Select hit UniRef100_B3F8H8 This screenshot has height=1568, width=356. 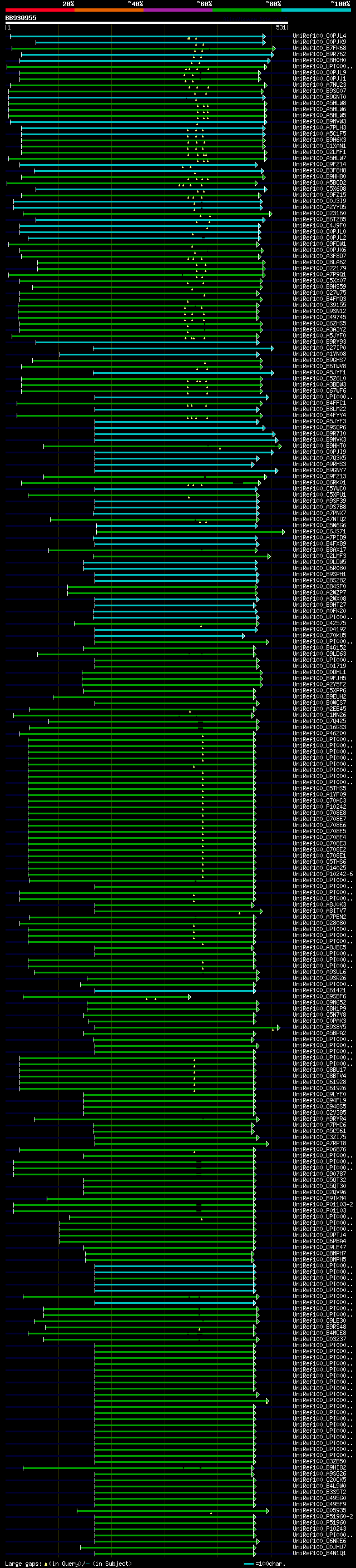point(319,170)
